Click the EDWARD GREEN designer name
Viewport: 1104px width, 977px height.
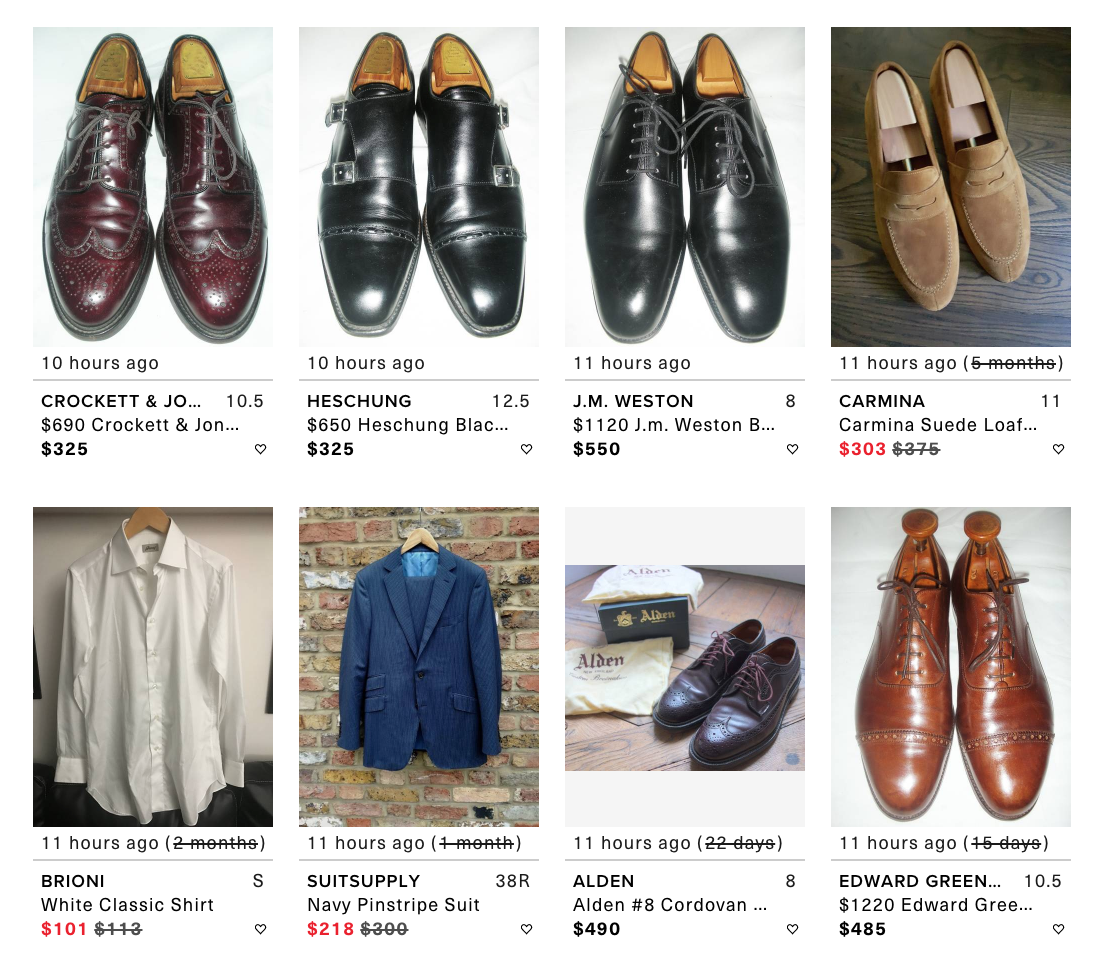[x=920, y=881]
